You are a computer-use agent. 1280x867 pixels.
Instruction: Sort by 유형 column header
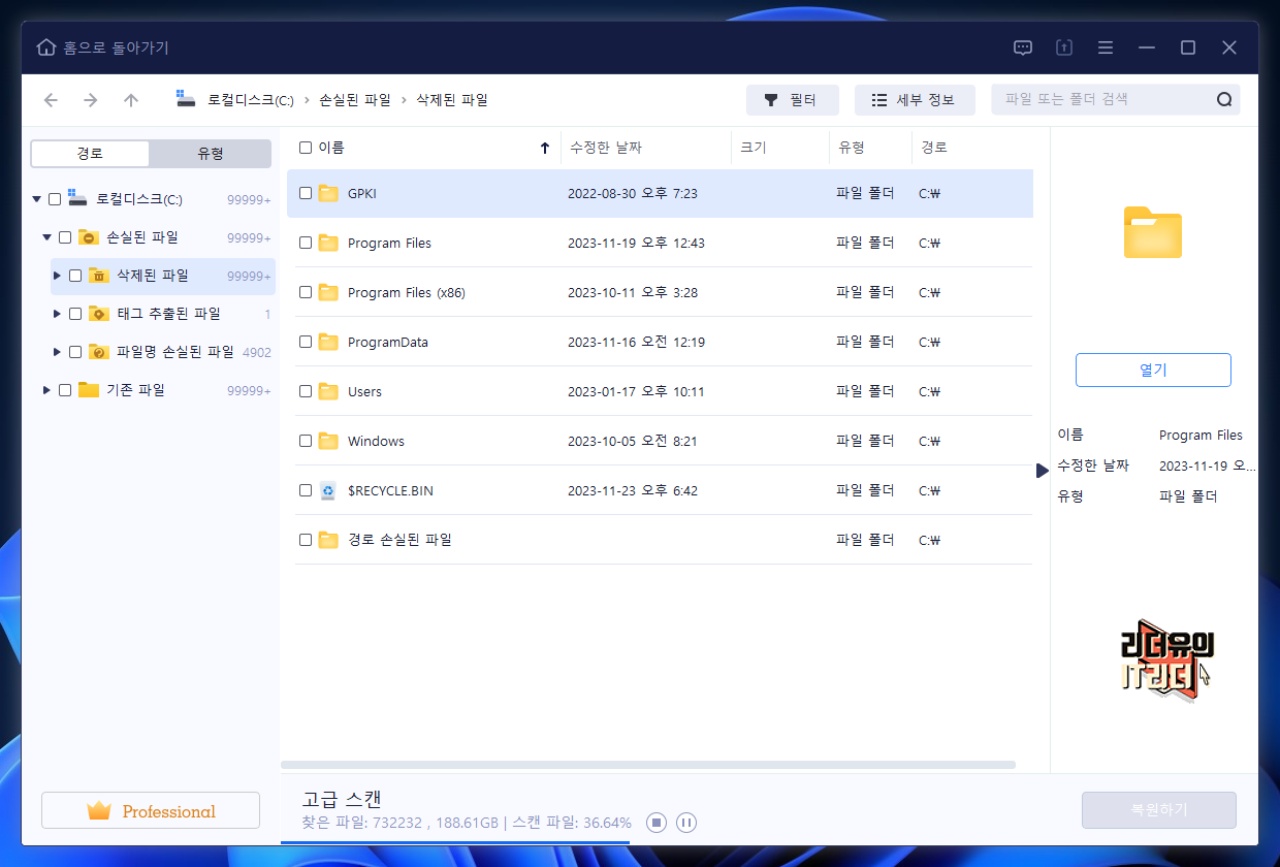pyautogui.click(x=851, y=148)
